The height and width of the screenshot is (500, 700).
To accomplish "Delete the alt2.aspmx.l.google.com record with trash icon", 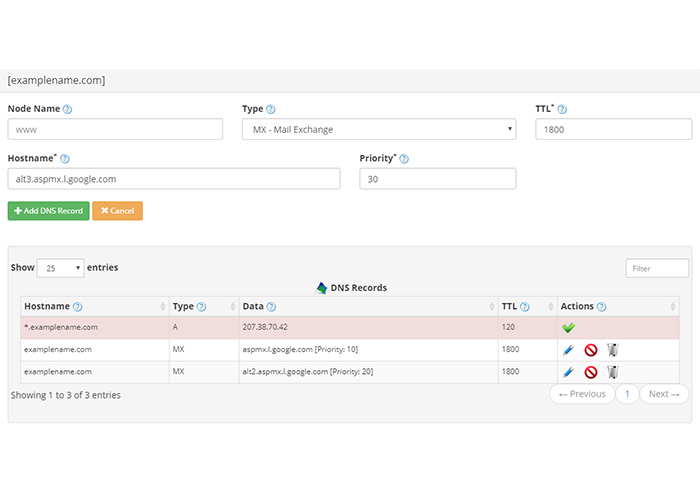I will coord(612,372).
